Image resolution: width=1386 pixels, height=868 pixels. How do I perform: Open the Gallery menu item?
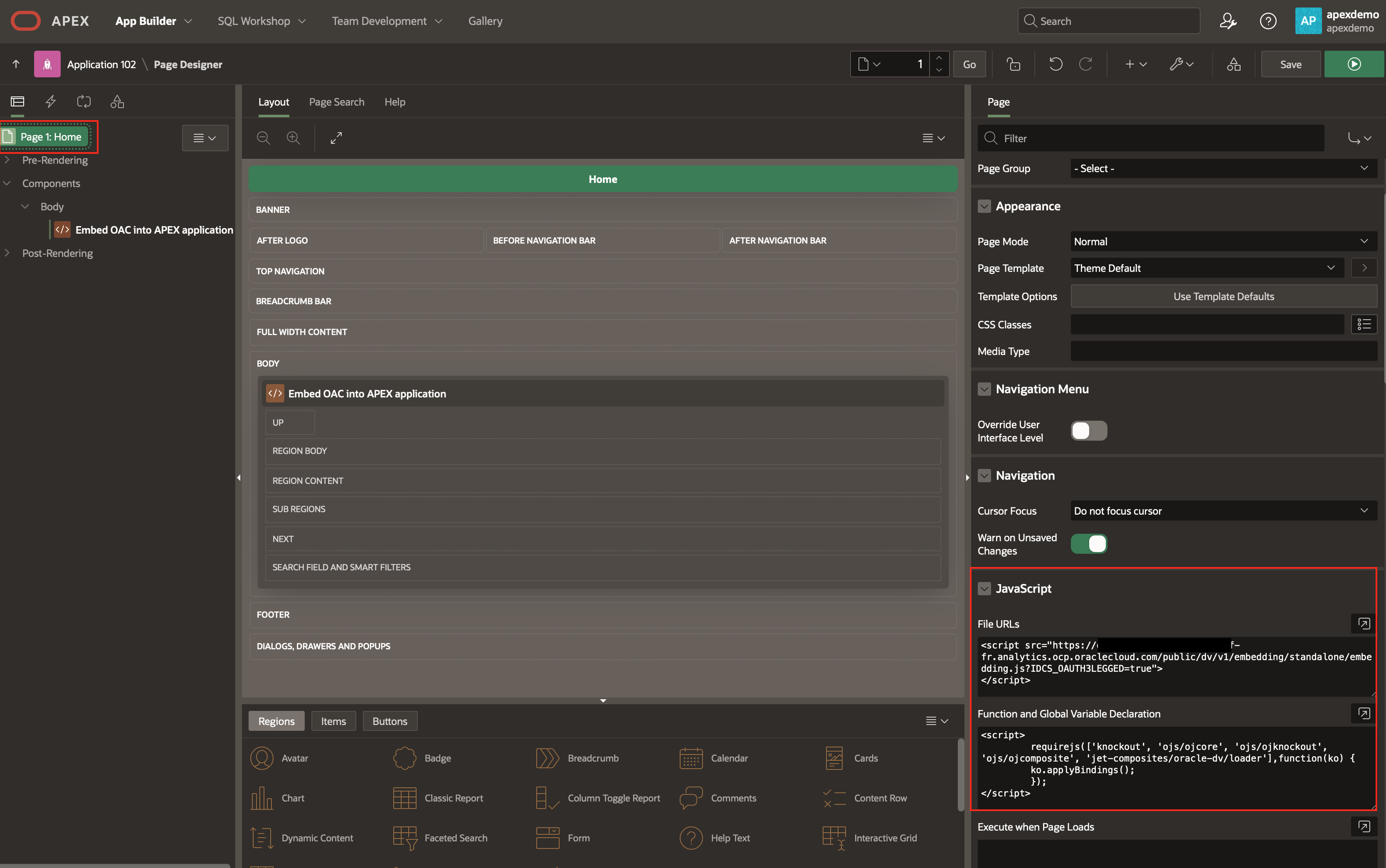pyautogui.click(x=485, y=21)
